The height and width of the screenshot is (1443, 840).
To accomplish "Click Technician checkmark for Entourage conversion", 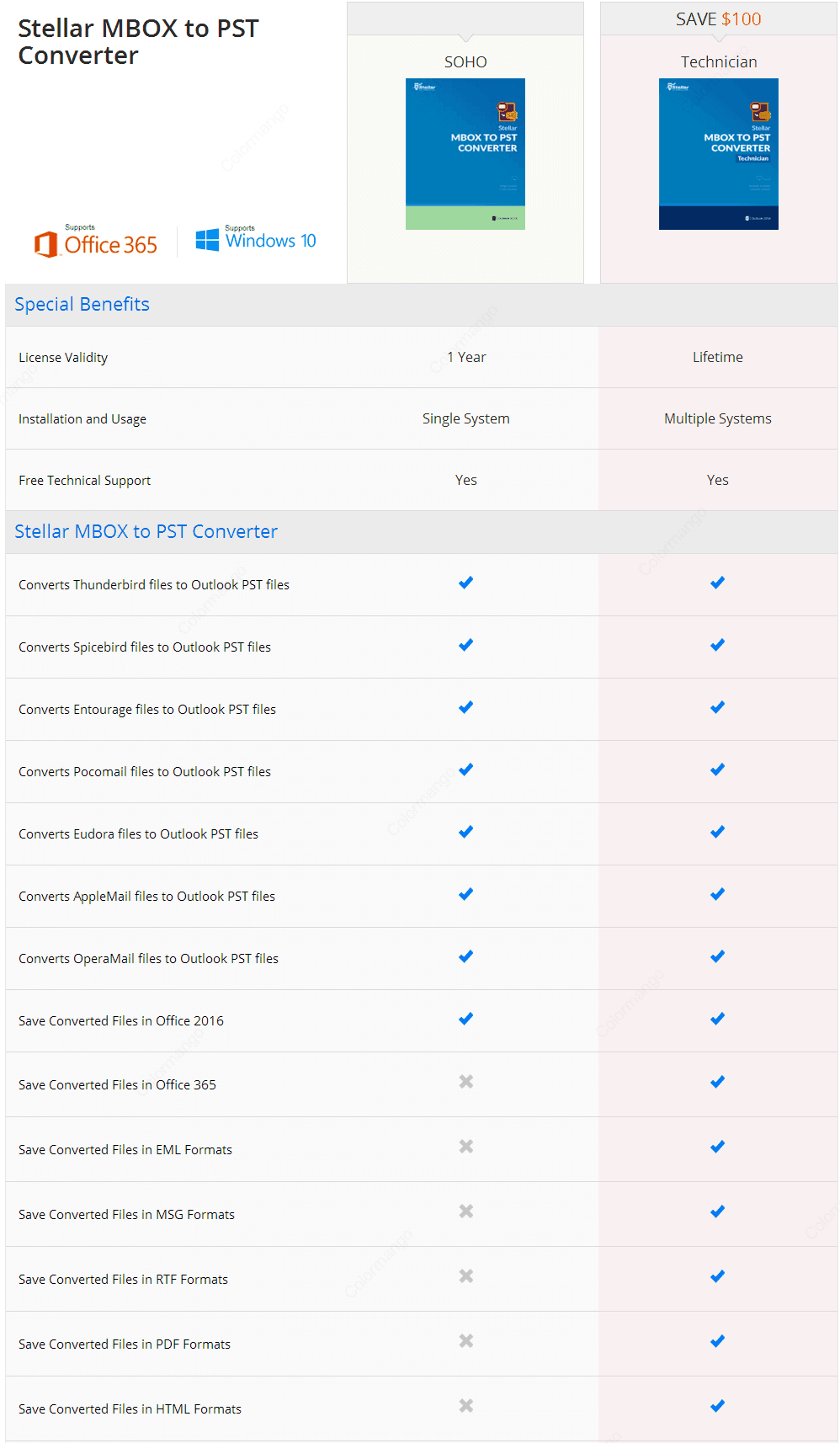I will coord(717,707).
